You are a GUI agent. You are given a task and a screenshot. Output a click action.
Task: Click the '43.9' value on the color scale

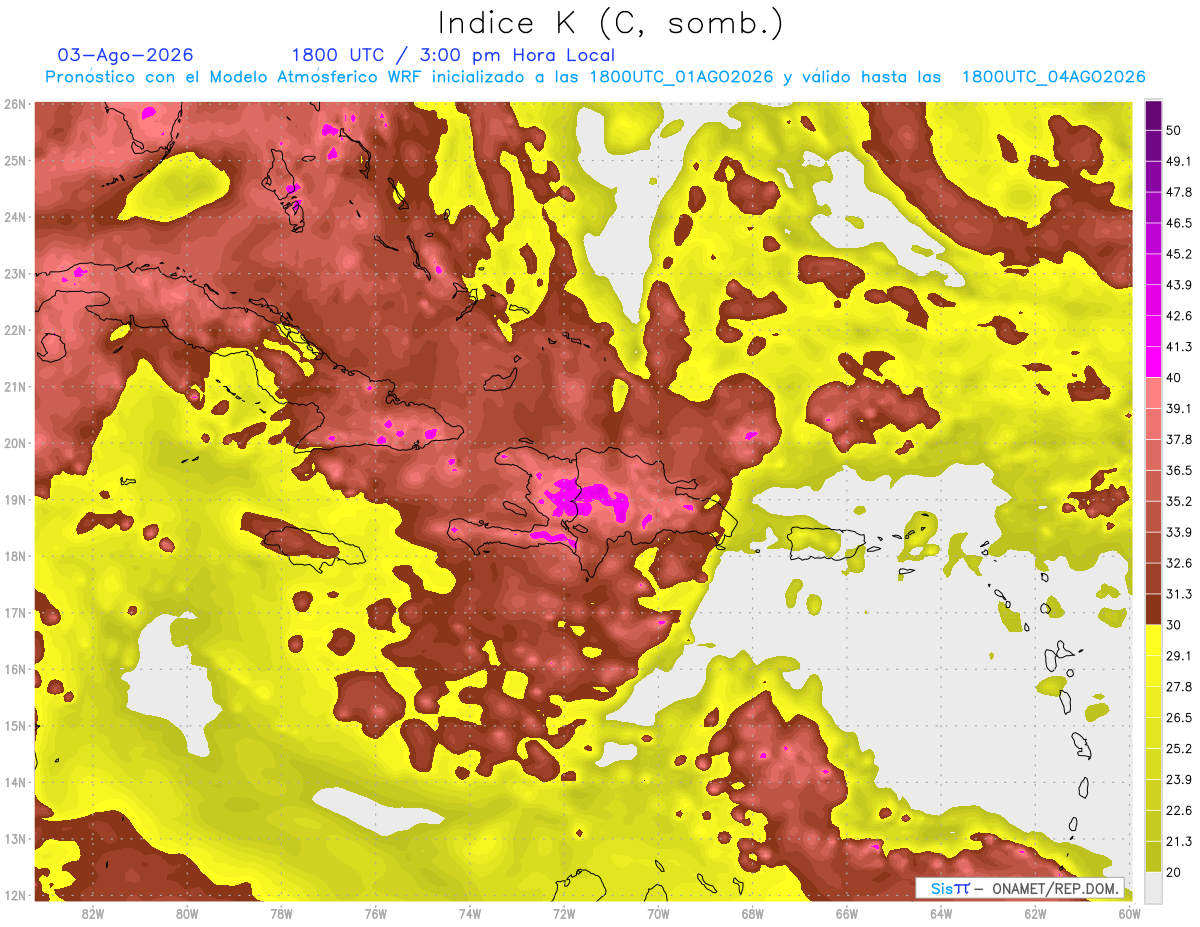click(x=1179, y=285)
